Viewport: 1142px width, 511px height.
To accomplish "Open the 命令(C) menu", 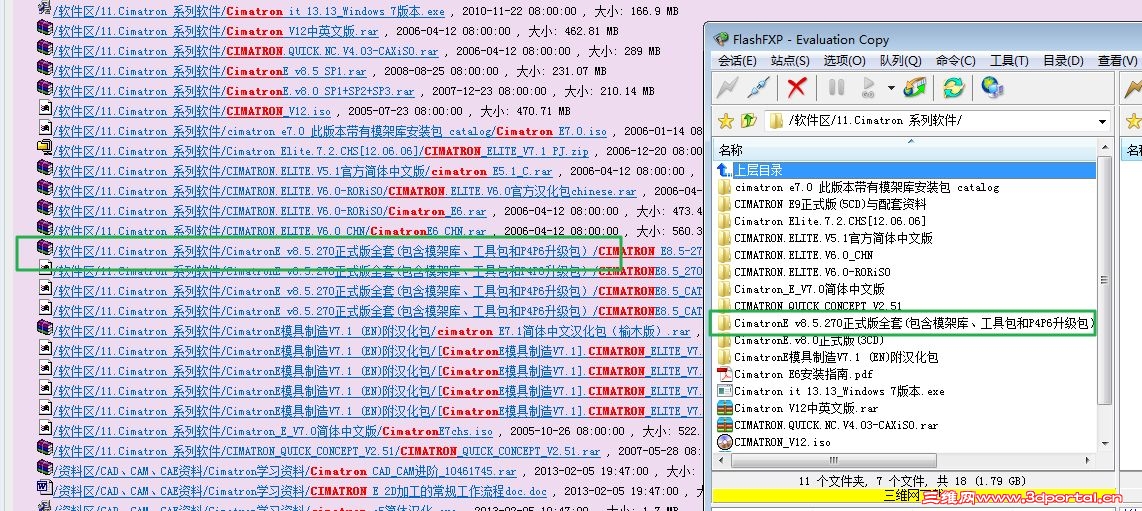I will pos(956,60).
